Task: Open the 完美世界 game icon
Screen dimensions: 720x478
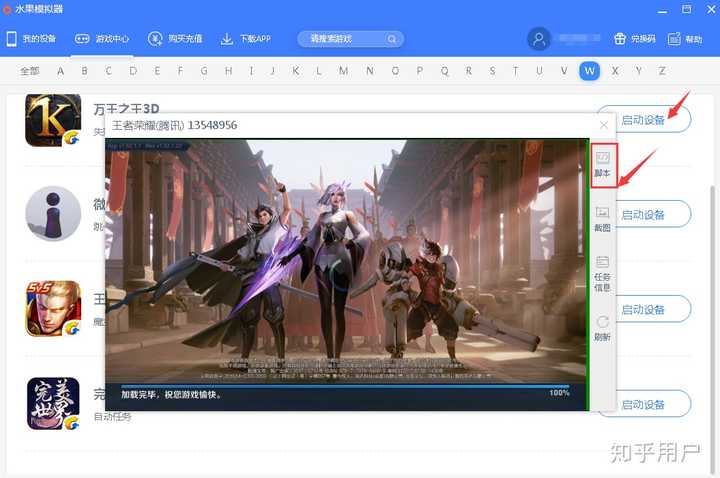Action: [x=53, y=404]
